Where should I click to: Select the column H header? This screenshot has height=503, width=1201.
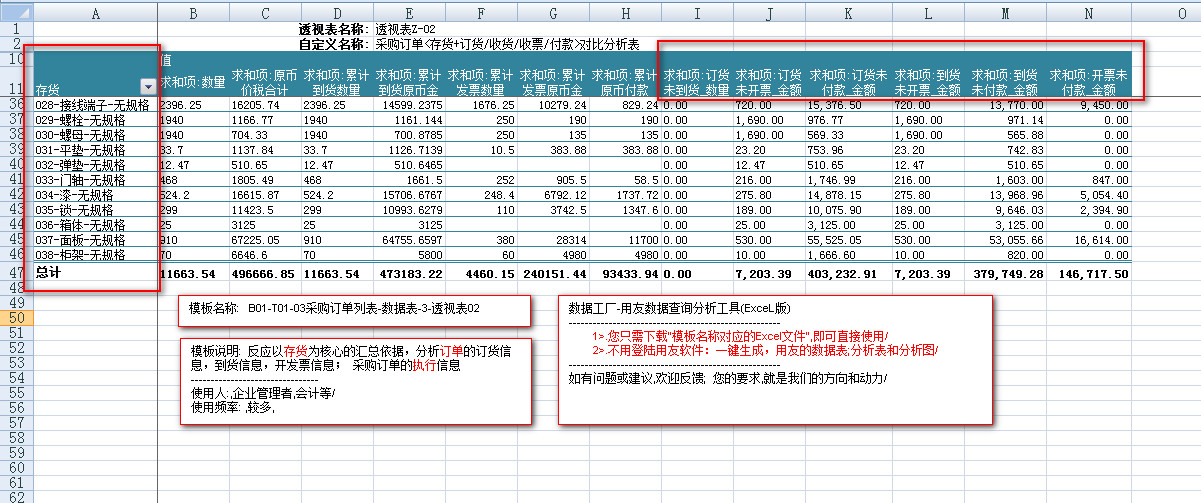pyautogui.click(x=624, y=13)
